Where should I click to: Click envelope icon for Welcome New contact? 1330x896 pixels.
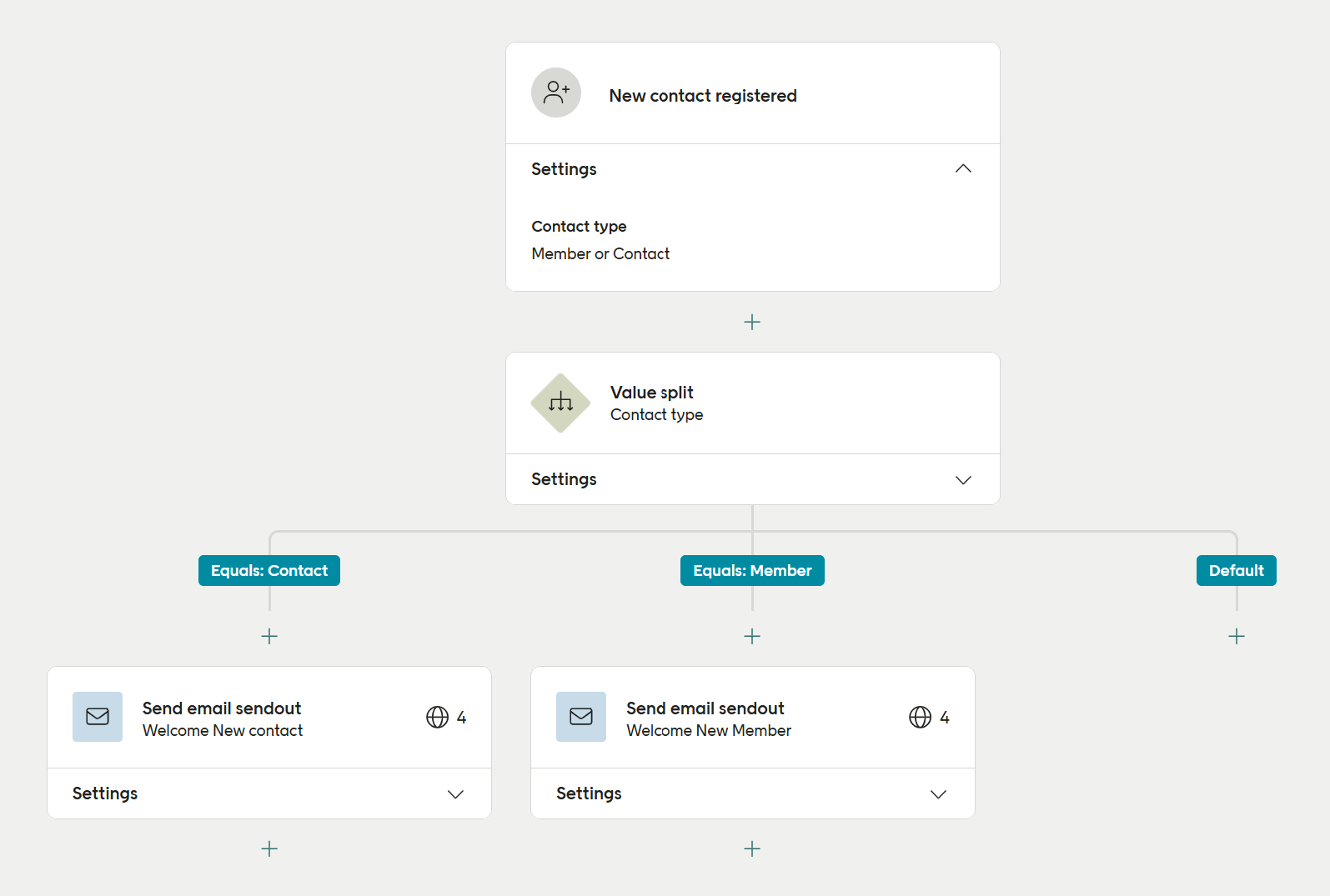pos(98,717)
